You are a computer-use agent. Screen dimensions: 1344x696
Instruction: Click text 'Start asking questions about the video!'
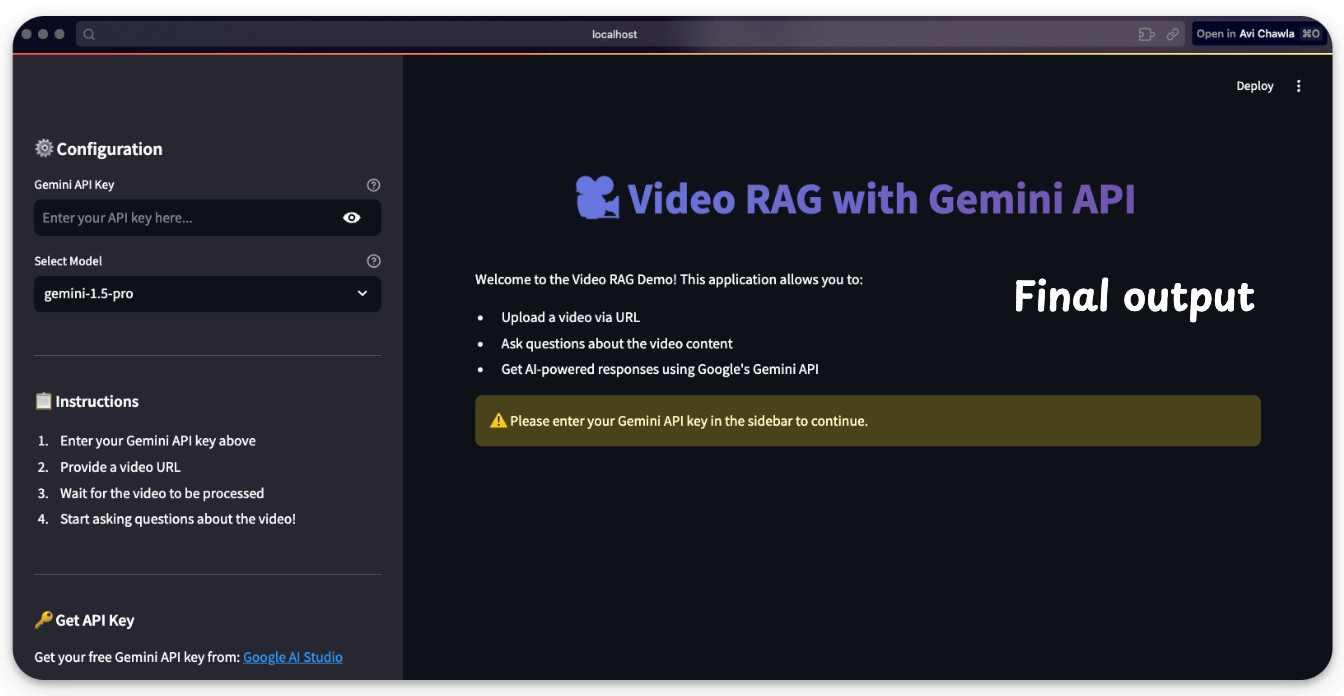tap(178, 519)
